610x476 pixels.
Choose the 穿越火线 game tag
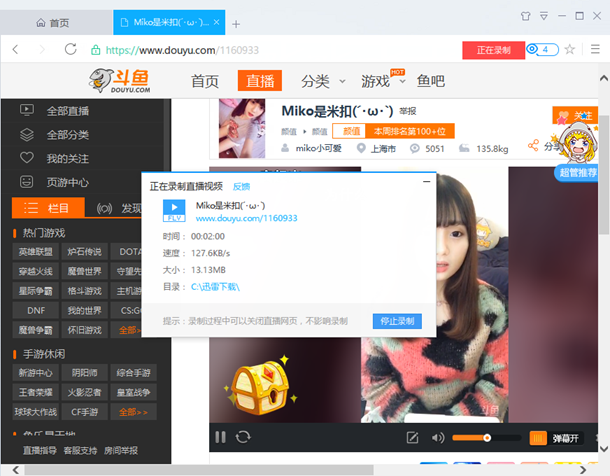pyautogui.click(x=36, y=271)
